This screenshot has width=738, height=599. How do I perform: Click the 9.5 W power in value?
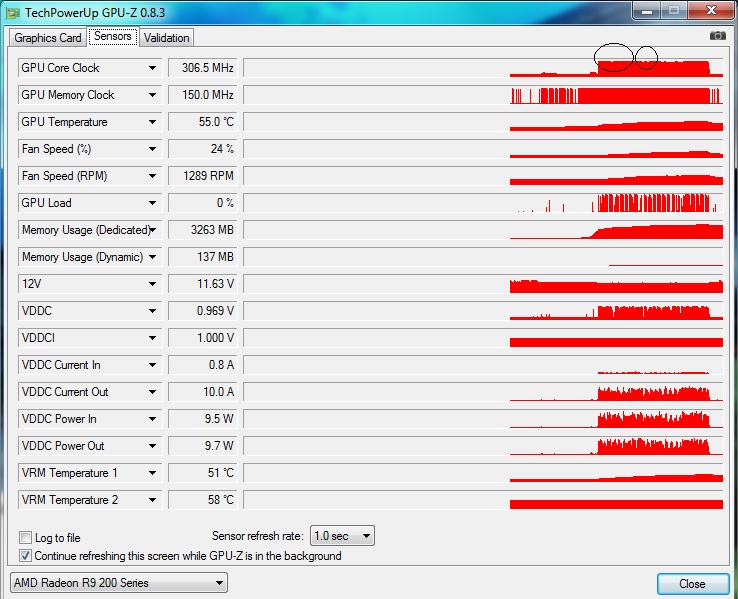coord(202,419)
